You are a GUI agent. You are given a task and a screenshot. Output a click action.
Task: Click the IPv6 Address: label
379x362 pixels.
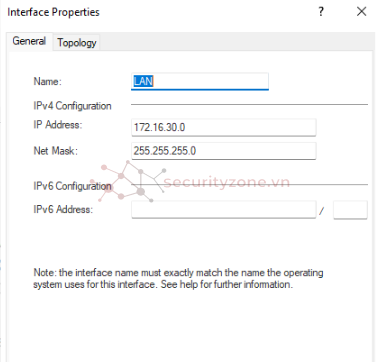(x=63, y=210)
